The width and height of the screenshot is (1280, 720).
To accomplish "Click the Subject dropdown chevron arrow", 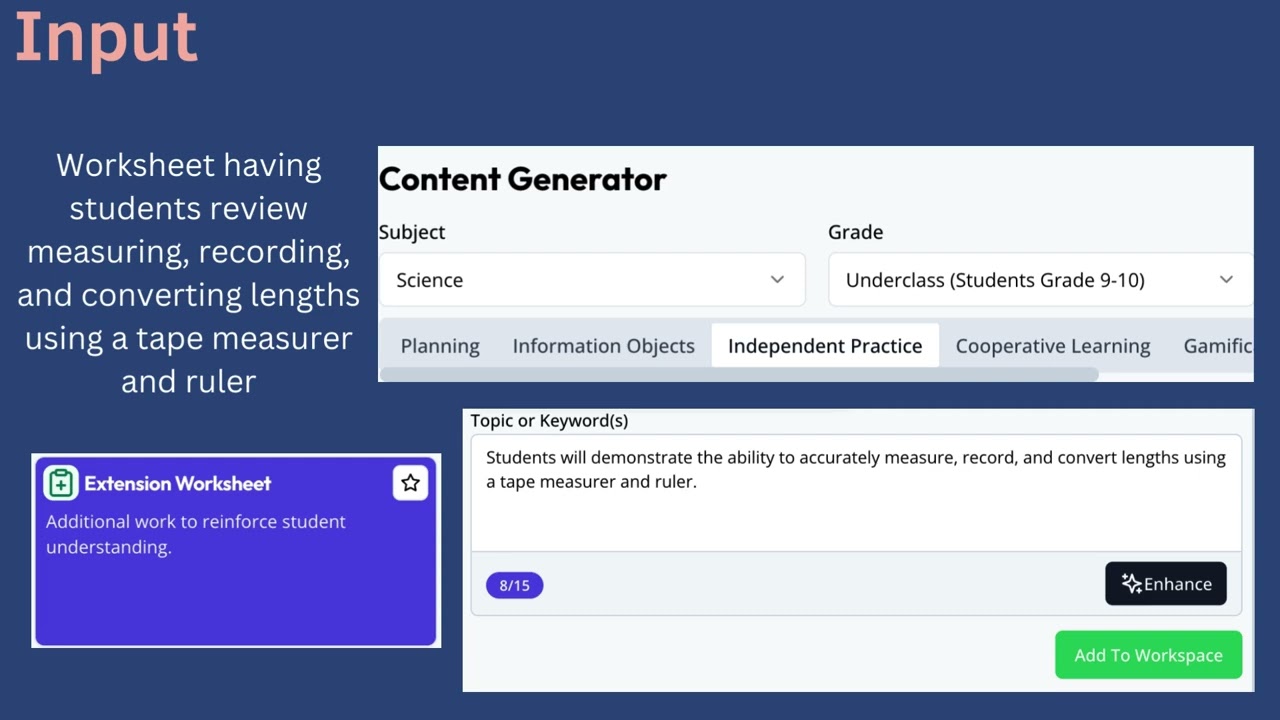I will [777, 280].
